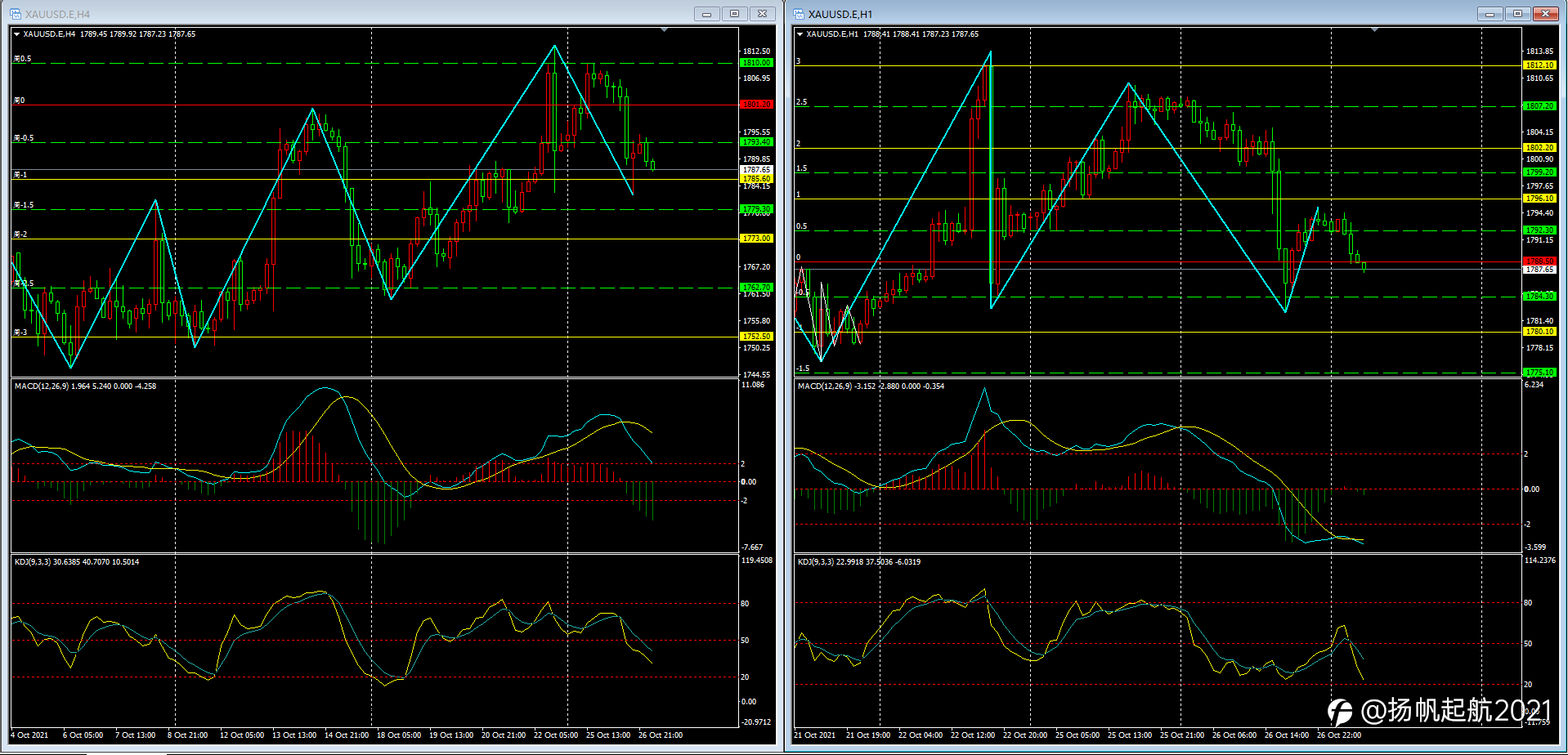
Task: Click the XAUUSD.E,H1 window title icon
Action: pos(799,14)
